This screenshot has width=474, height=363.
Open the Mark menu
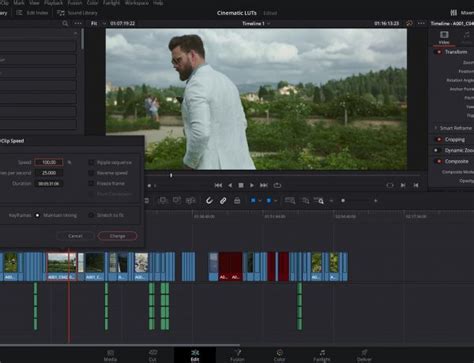point(19,3)
